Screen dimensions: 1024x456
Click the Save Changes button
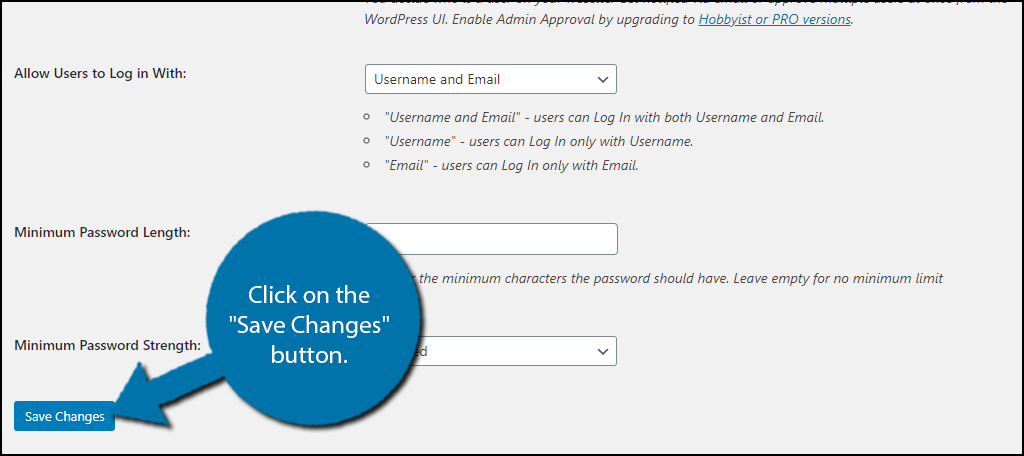(x=64, y=416)
